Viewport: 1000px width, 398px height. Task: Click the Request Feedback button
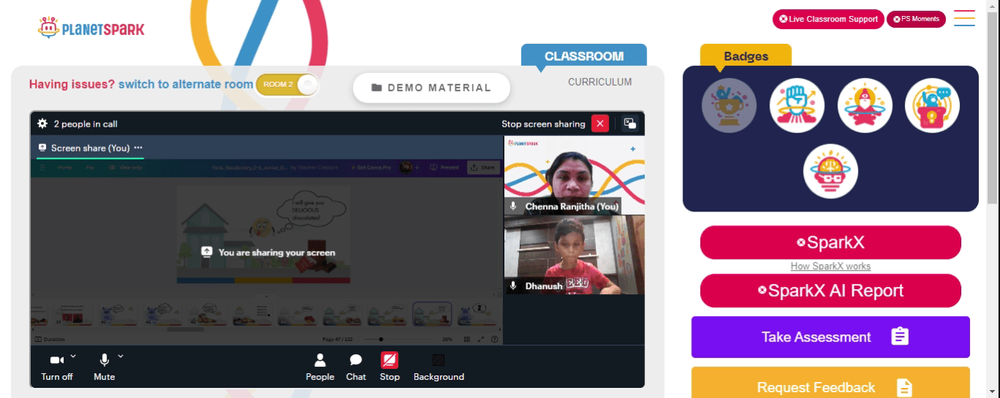point(830,383)
